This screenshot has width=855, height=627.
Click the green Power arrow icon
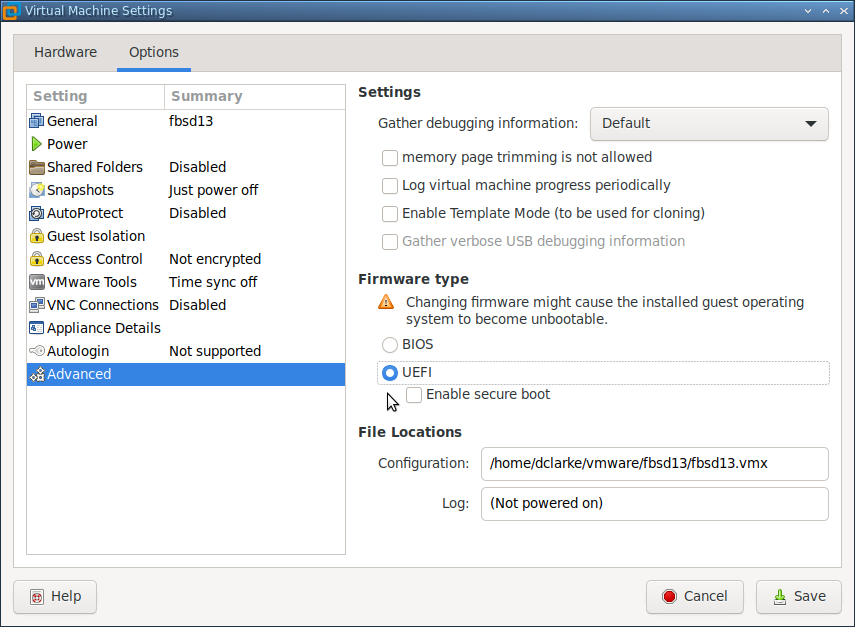37,144
